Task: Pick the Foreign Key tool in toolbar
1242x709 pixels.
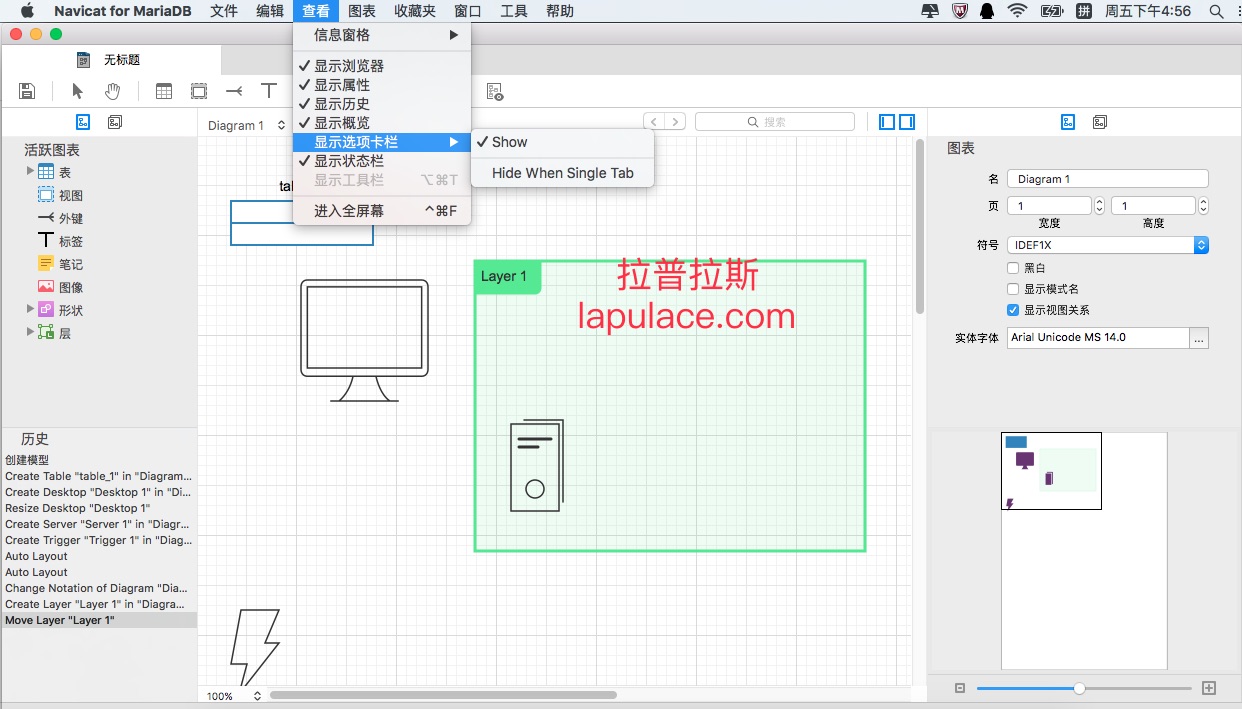Action: tap(234, 91)
